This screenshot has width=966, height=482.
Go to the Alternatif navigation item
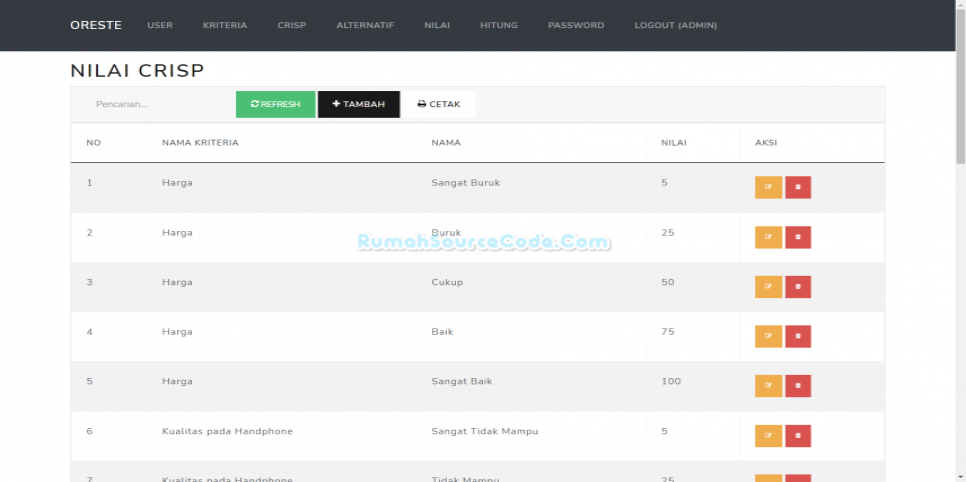click(x=365, y=25)
